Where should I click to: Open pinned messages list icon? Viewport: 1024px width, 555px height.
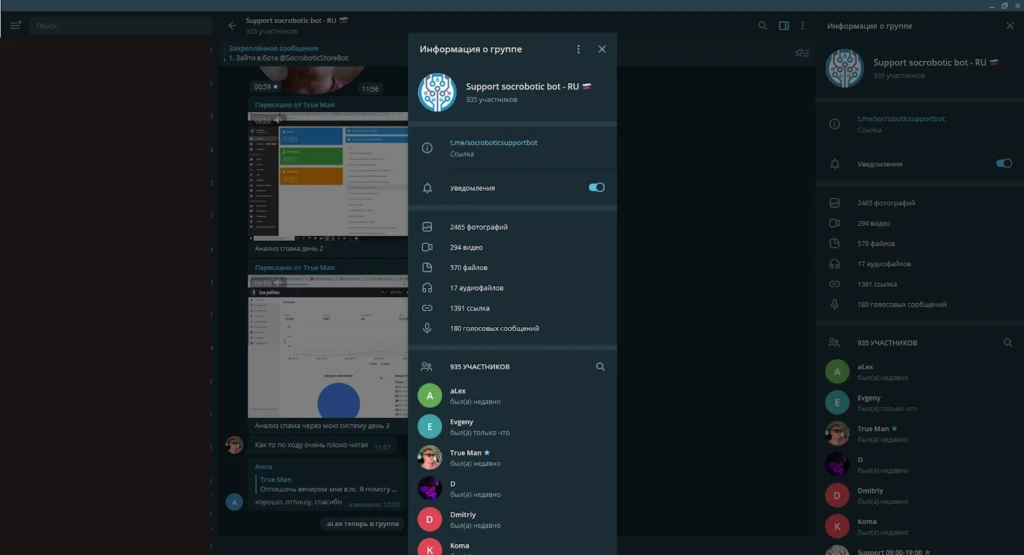[x=802, y=53]
